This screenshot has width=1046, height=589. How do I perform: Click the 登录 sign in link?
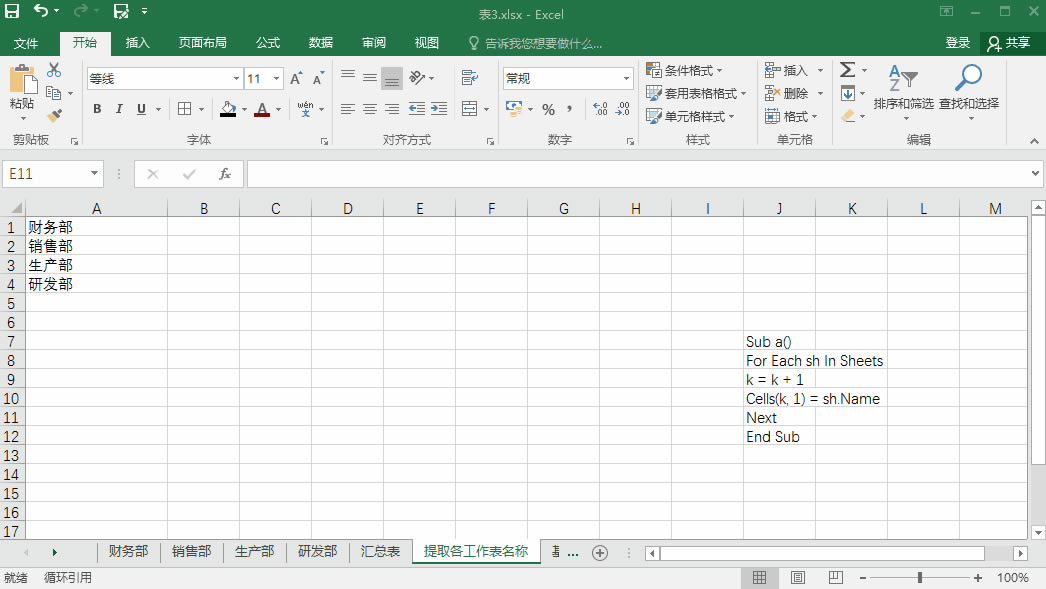point(957,43)
